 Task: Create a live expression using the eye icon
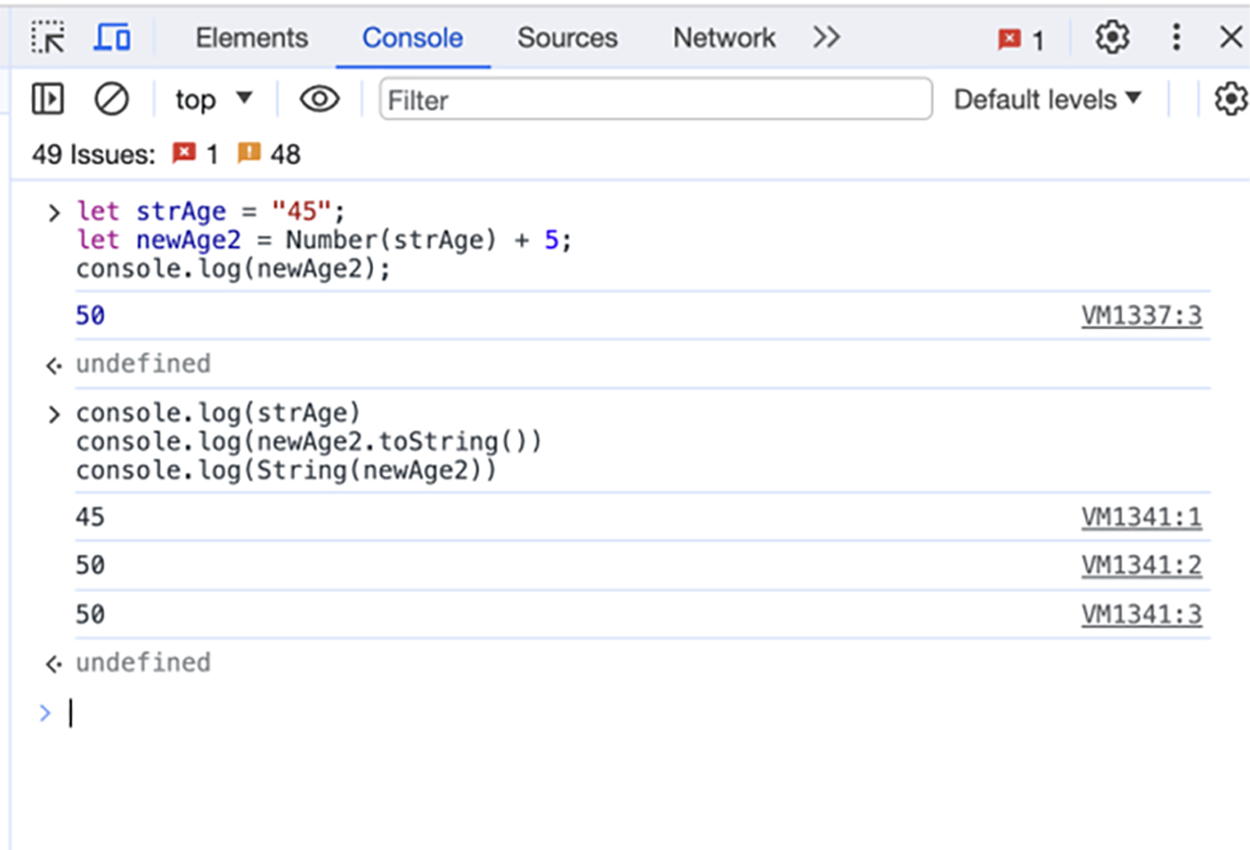pyautogui.click(x=318, y=99)
